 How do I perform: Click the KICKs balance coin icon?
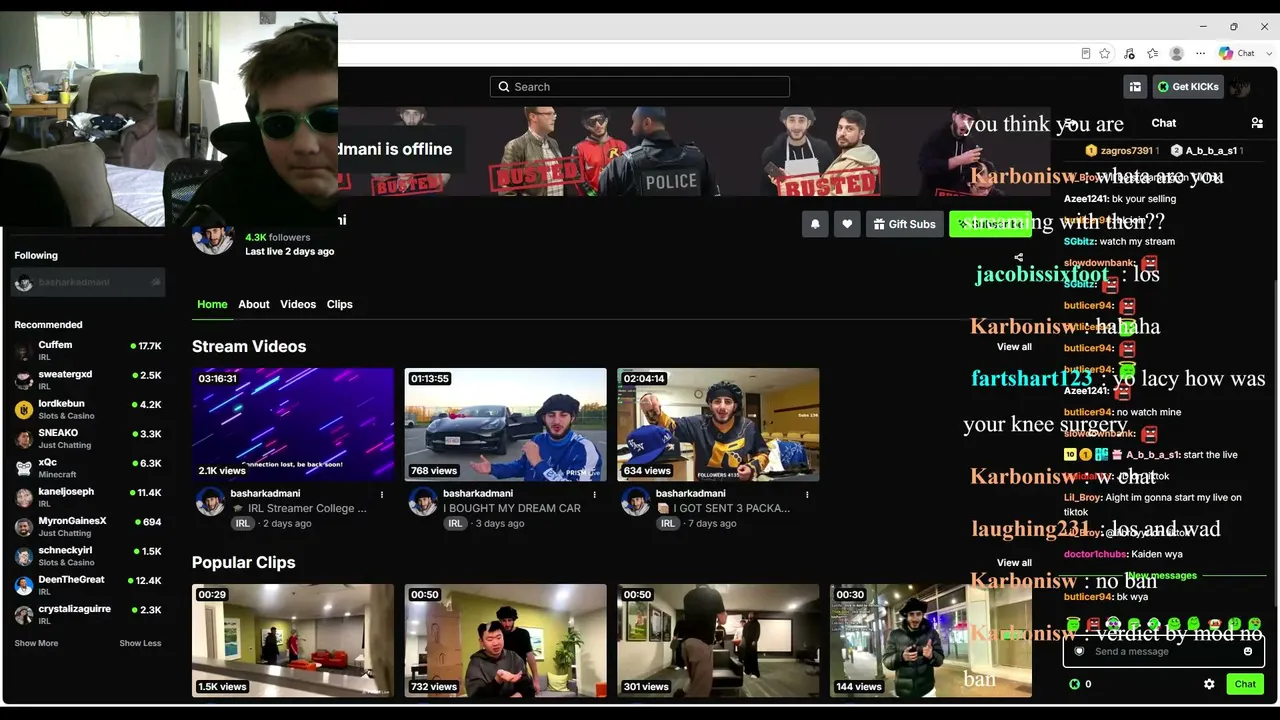pyautogui.click(x=1074, y=684)
